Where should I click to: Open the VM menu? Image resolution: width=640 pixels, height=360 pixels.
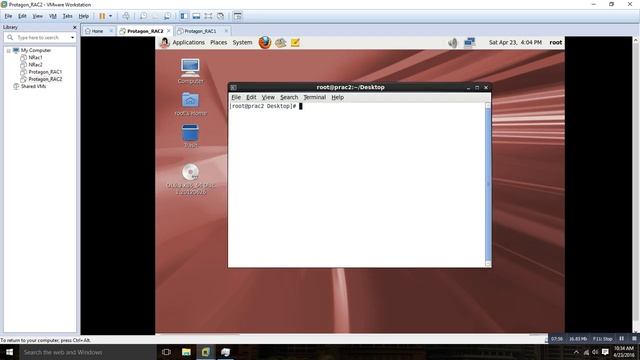click(x=53, y=16)
